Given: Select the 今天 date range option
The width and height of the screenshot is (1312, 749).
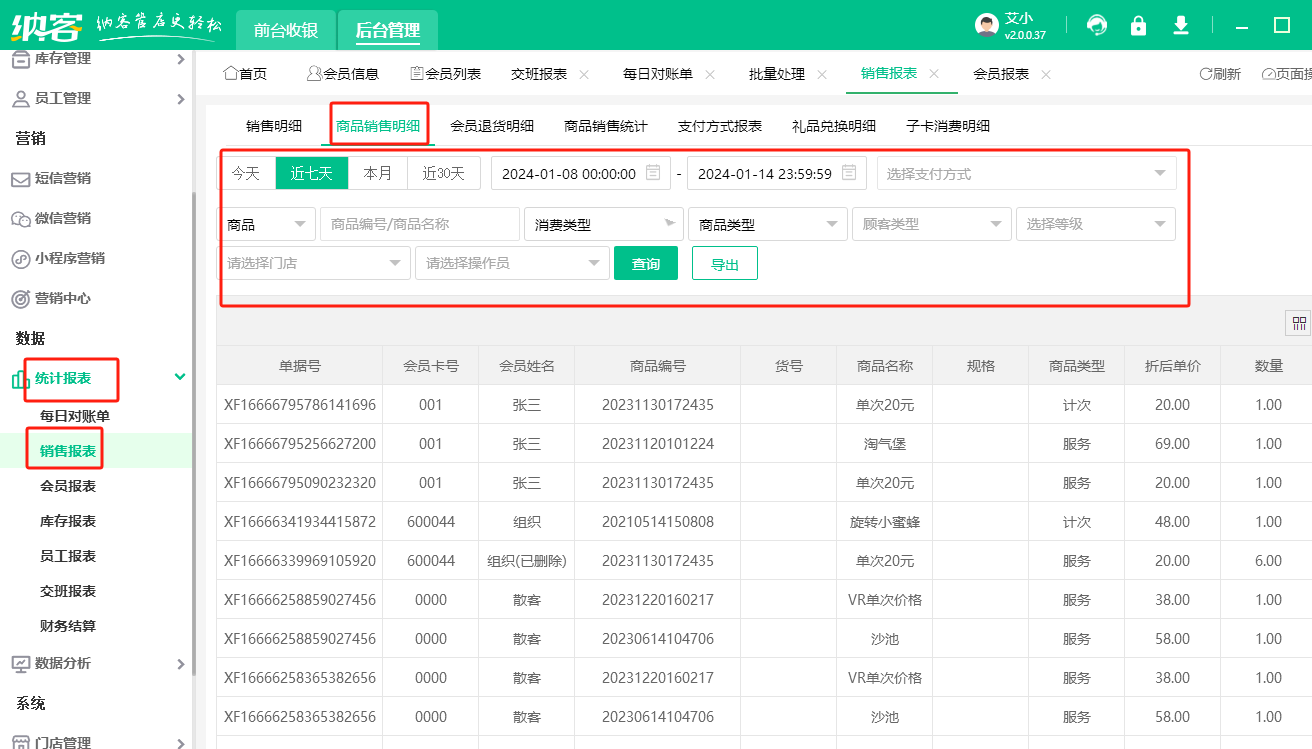Looking at the screenshot, I should [246, 173].
